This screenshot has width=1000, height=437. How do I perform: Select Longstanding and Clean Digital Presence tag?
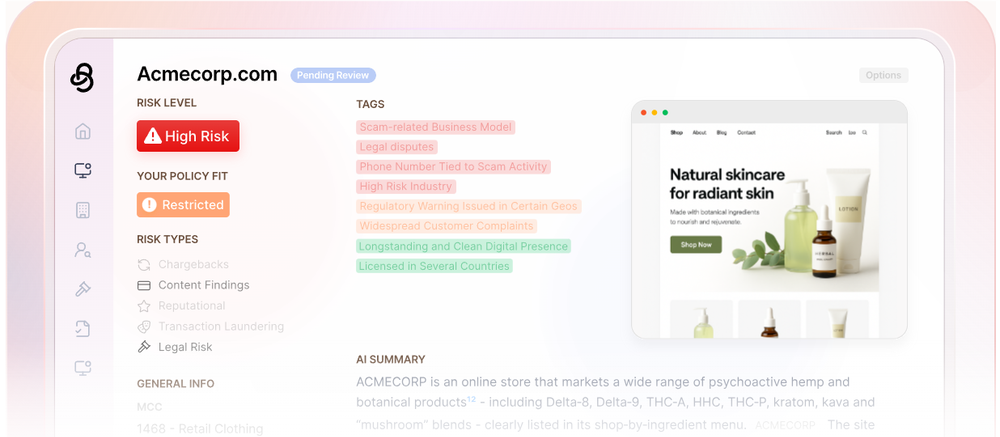point(463,246)
